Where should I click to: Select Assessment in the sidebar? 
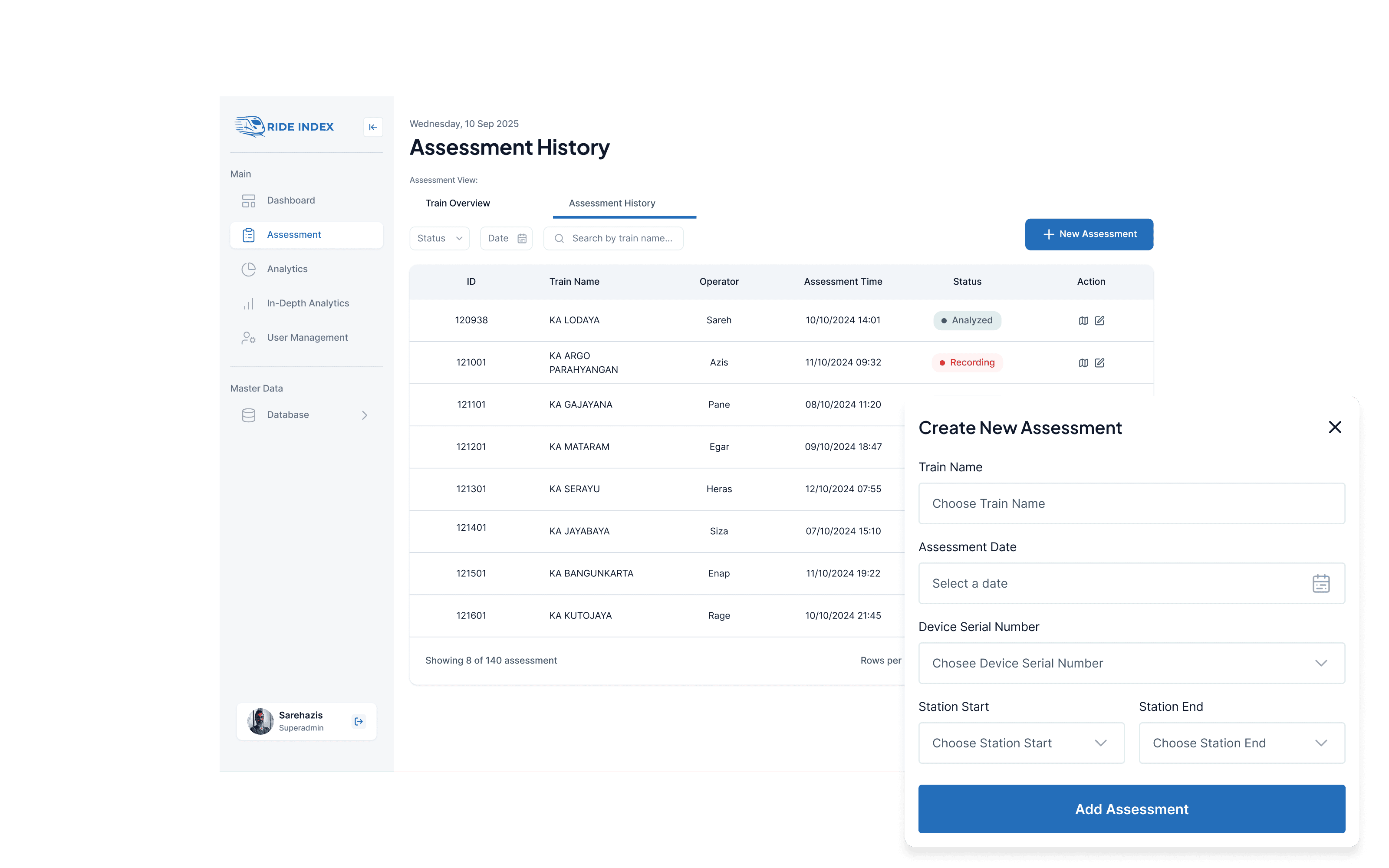point(306,235)
